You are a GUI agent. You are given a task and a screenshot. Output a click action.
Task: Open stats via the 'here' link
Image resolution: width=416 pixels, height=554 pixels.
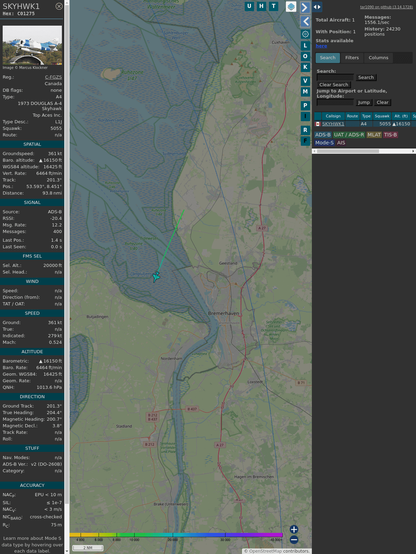tap(321, 46)
